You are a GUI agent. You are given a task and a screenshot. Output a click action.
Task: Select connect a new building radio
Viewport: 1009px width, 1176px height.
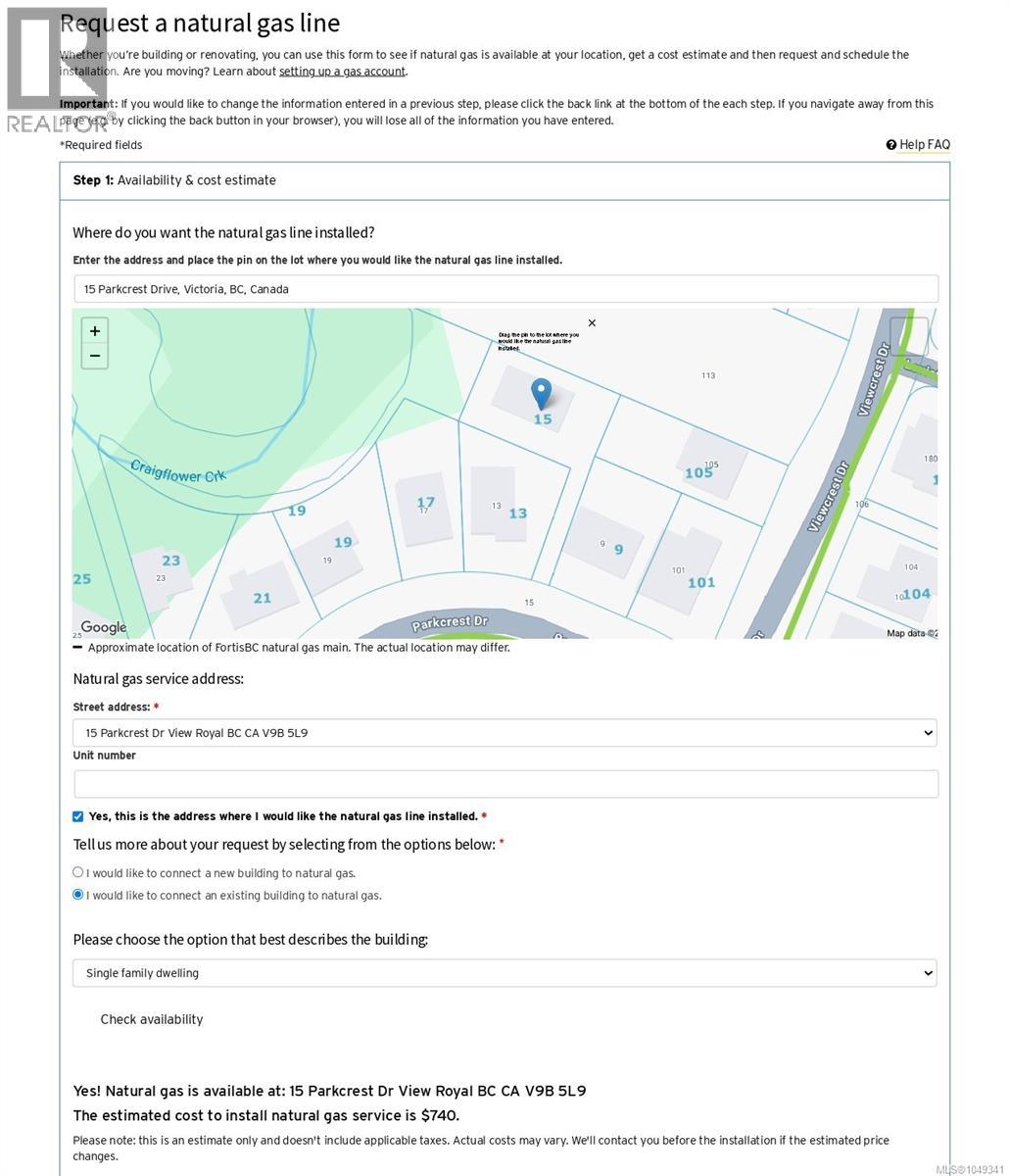pos(78,872)
